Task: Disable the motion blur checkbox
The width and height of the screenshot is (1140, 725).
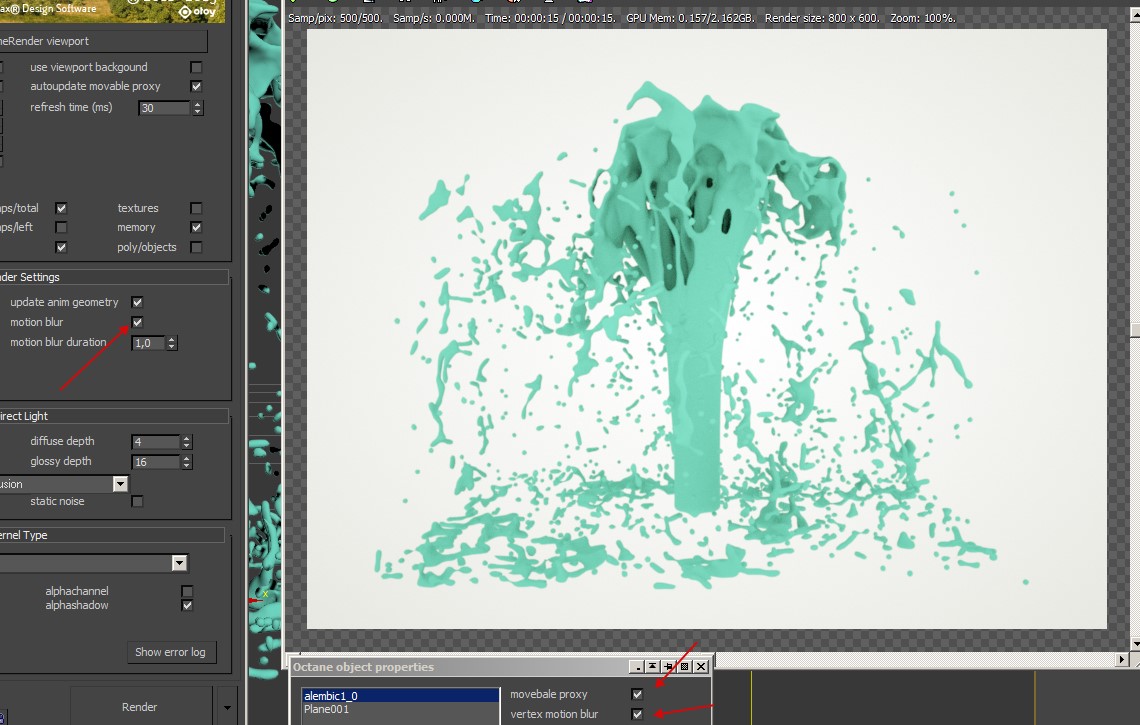Action: pyautogui.click(x=138, y=322)
